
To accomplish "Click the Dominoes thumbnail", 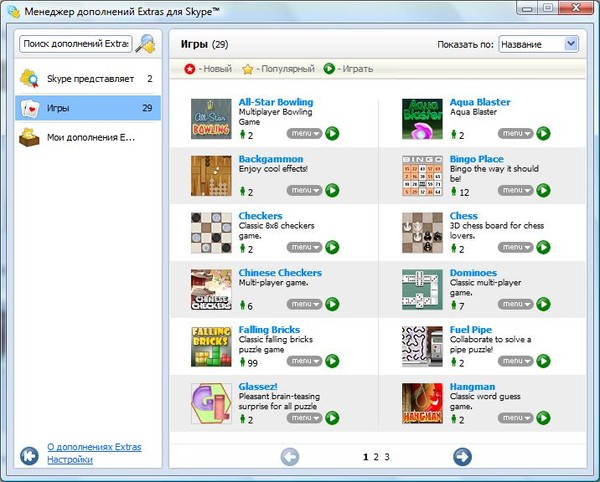I will pos(422,290).
